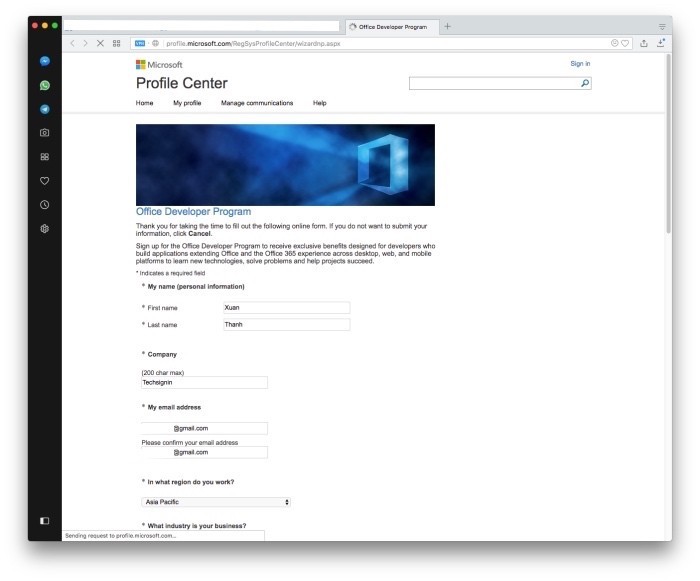Open bookmarks heart in the sidebar
This screenshot has height=581, width=700.
point(45,181)
